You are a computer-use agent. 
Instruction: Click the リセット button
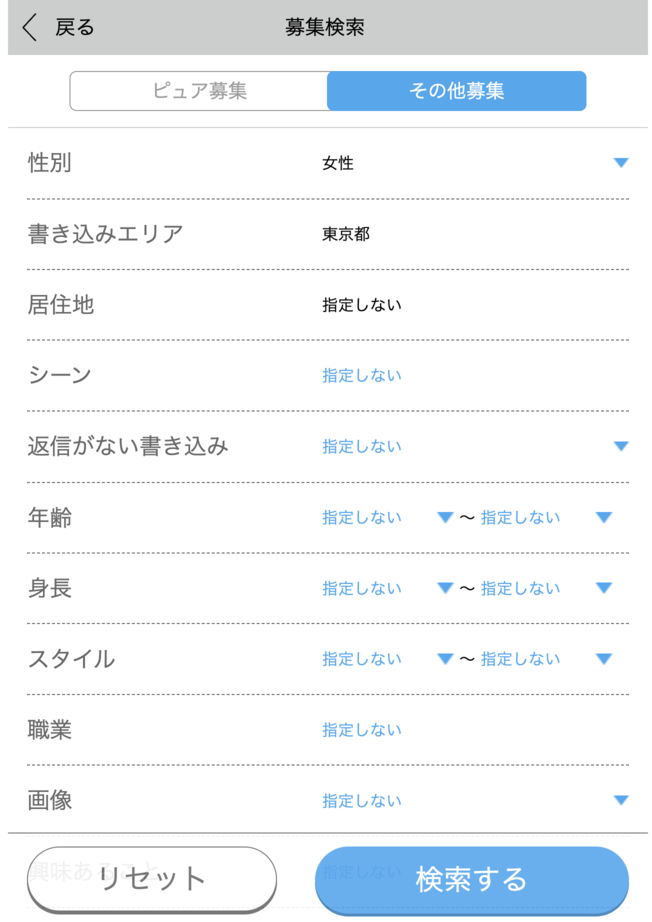(152, 879)
